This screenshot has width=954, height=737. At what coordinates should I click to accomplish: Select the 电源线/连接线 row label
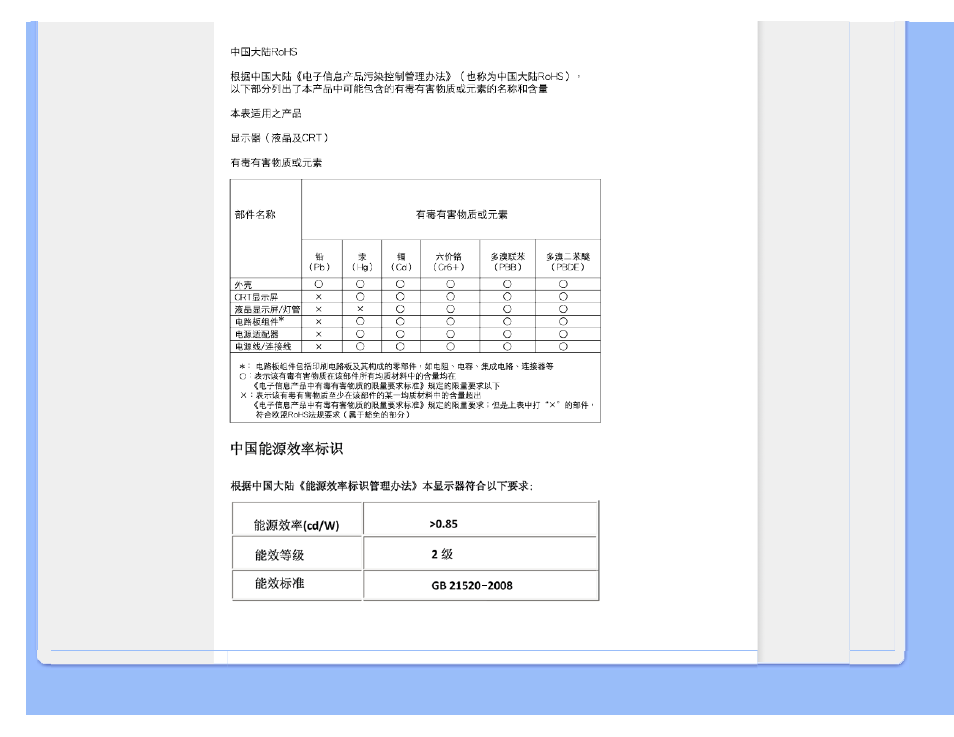coord(263,346)
